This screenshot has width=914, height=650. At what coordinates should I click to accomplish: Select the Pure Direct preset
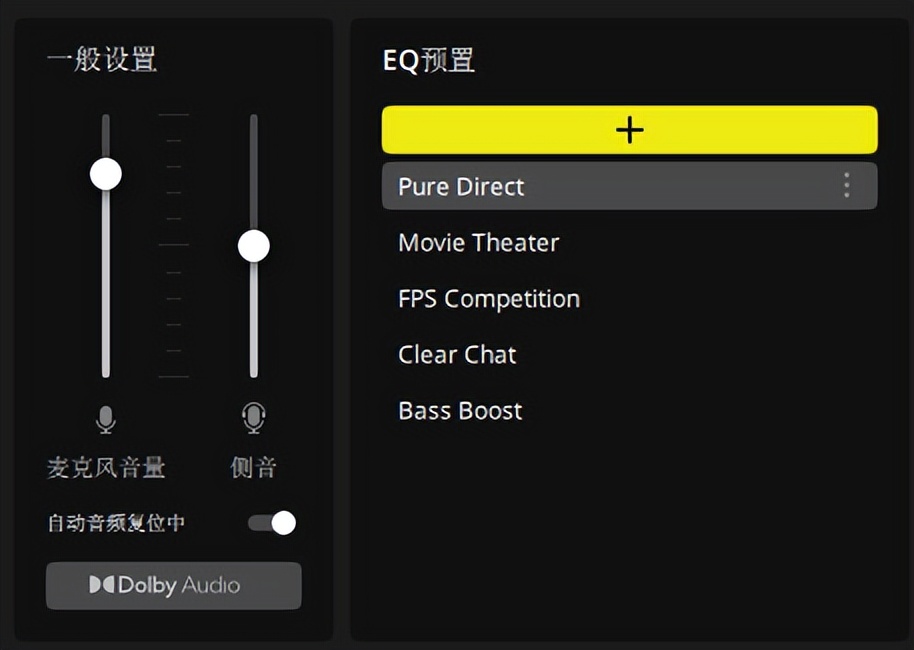(461, 187)
